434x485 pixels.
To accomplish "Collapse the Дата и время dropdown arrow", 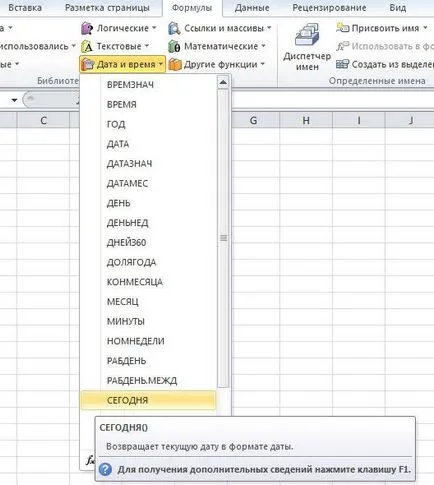I will tap(161, 64).
